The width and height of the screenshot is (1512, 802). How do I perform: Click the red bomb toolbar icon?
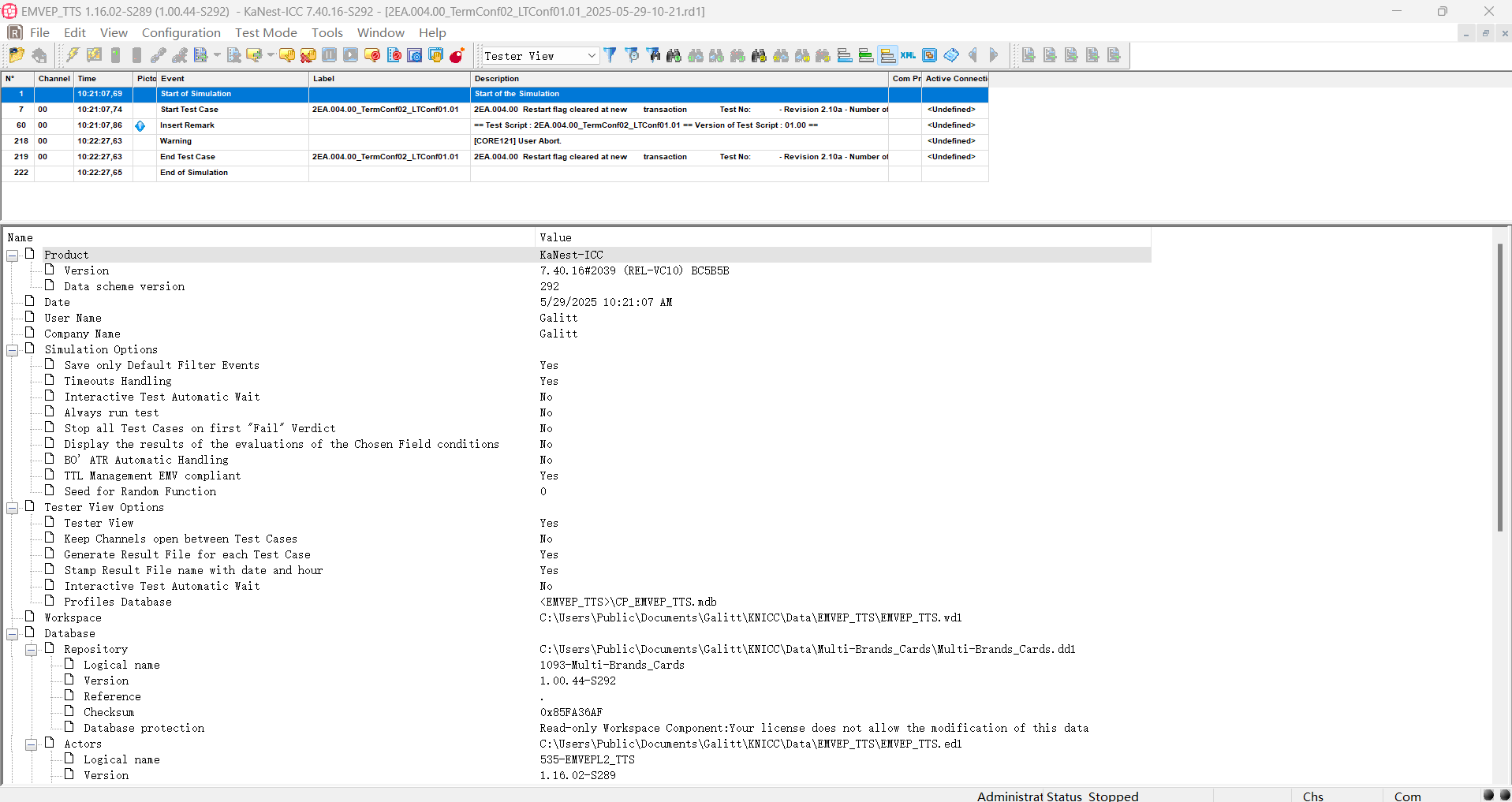tap(457, 55)
